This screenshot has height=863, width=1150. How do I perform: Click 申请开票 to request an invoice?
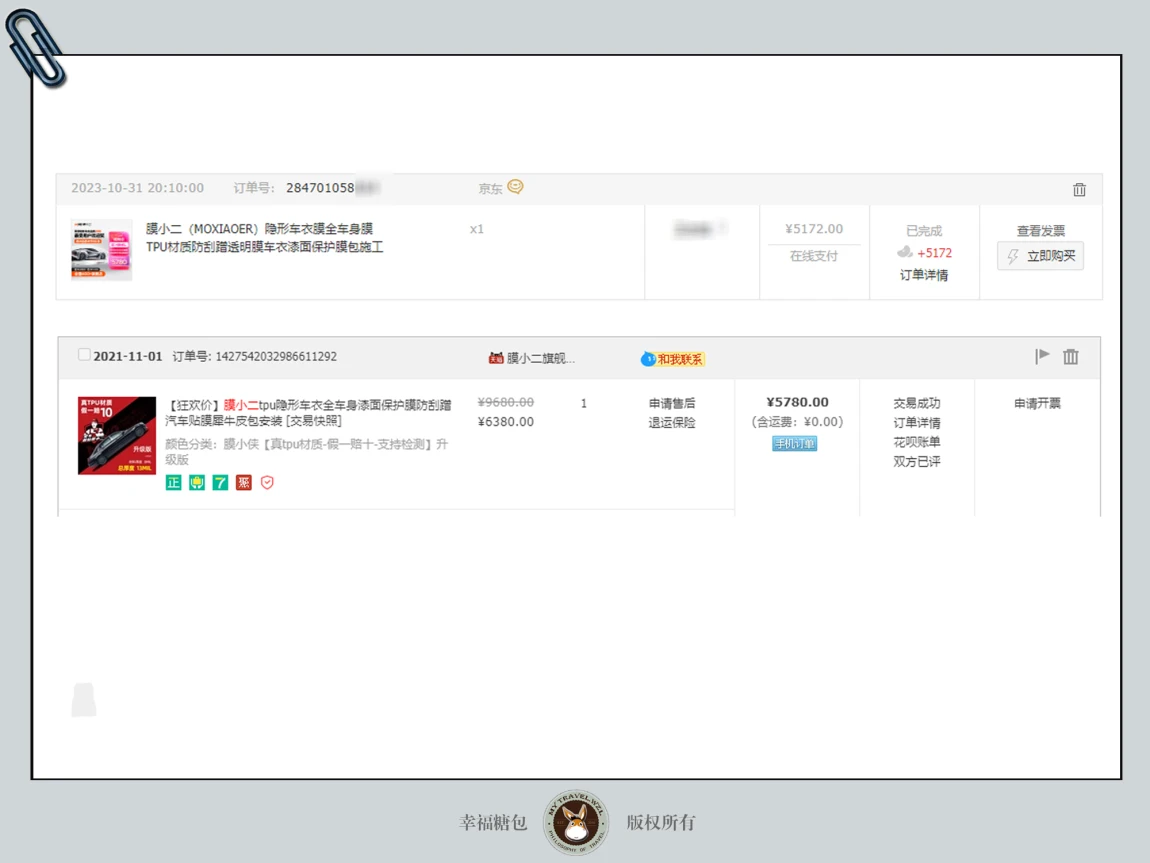pyautogui.click(x=1037, y=403)
